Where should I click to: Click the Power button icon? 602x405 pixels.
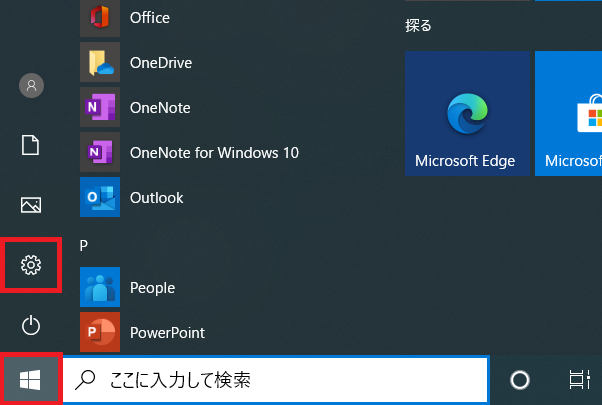tap(31, 325)
